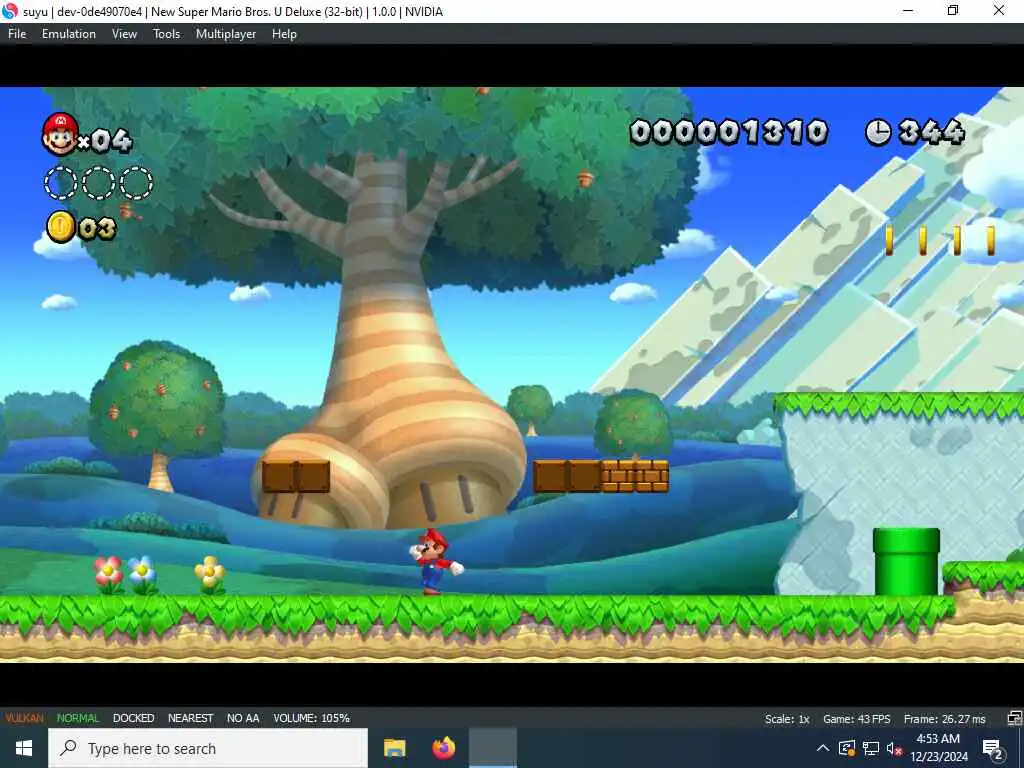Open the notification center icon

point(993,748)
